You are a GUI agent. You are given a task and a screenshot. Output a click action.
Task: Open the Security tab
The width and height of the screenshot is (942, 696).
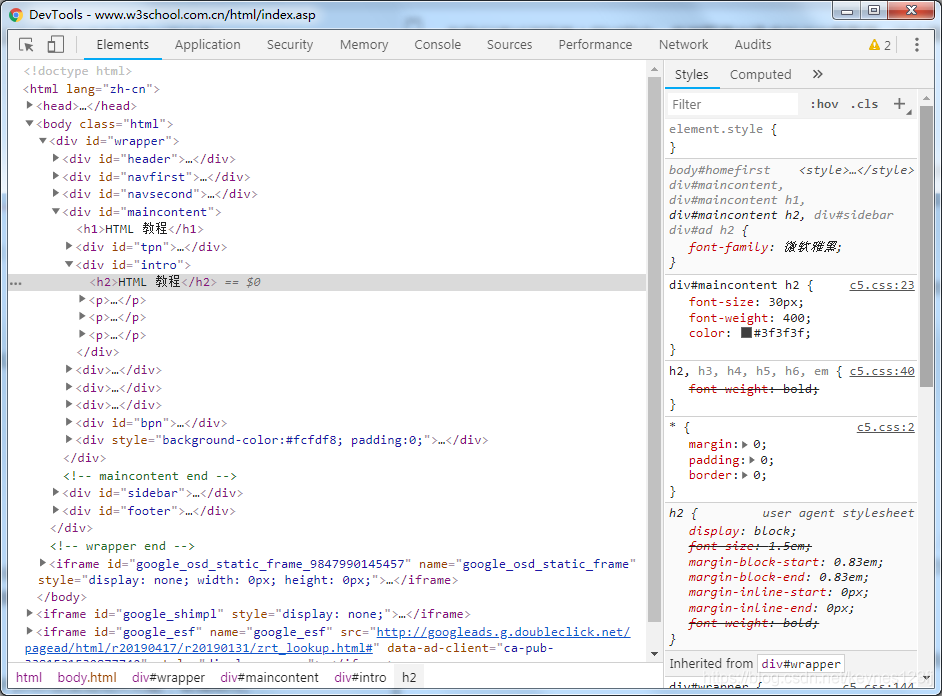pyautogui.click(x=290, y=44)
